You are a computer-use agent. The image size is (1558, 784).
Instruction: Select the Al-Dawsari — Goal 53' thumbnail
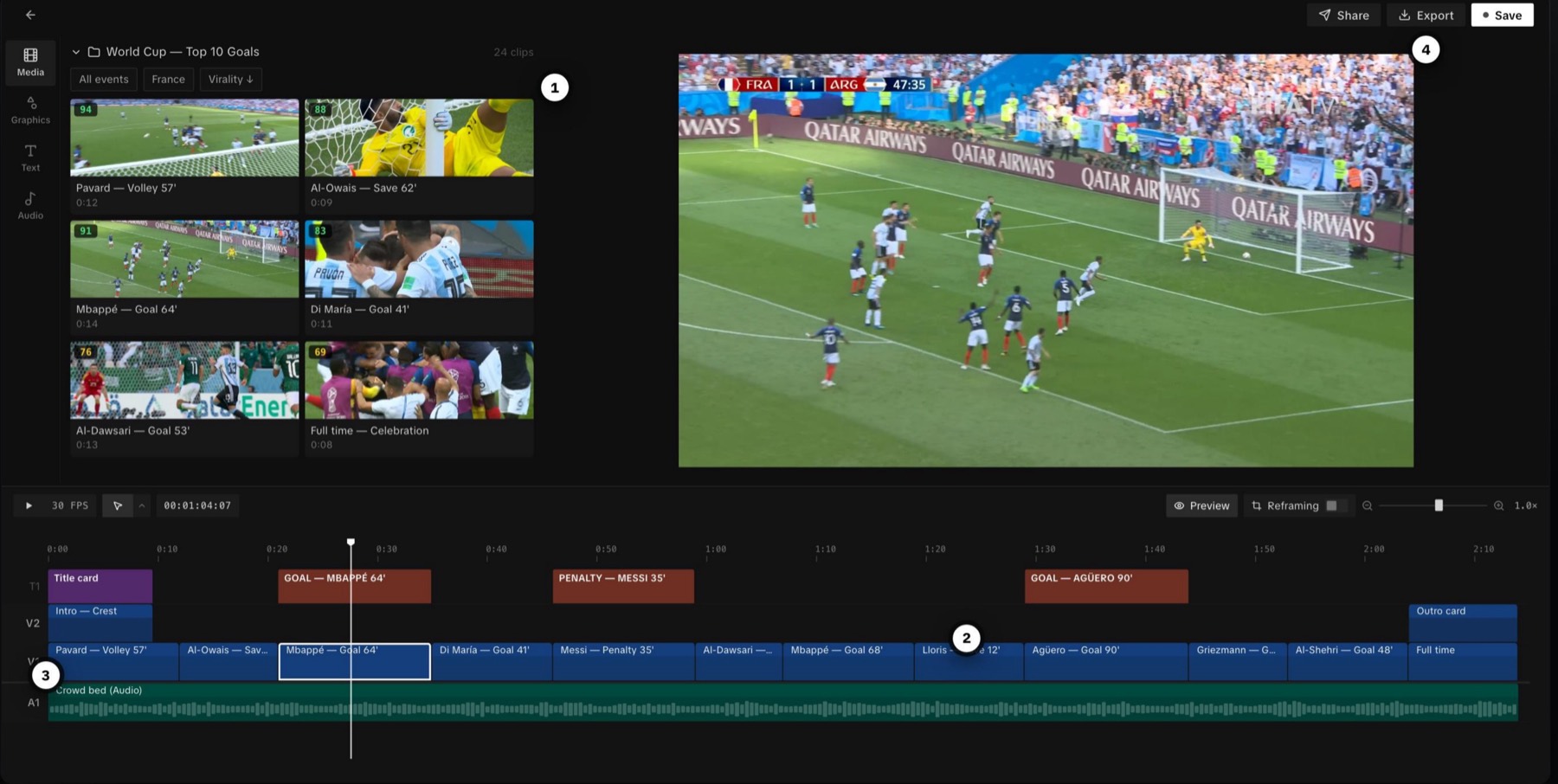coord(184,380)
